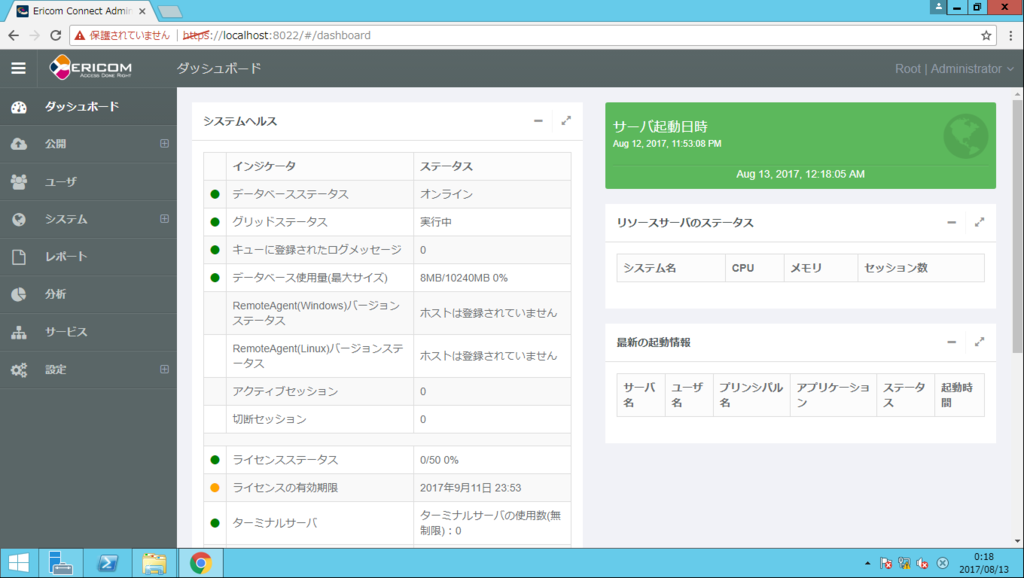1024x578 pixels.
Task: Expand the システムヘルス panel to full screen
Action: pos(566,120)
